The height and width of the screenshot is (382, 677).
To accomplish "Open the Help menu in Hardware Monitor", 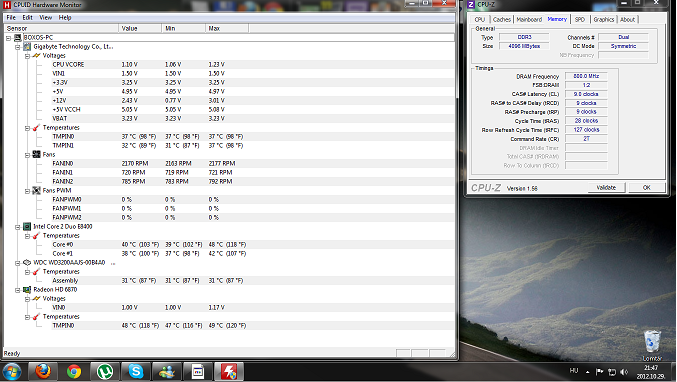I will tap(65, 18).
